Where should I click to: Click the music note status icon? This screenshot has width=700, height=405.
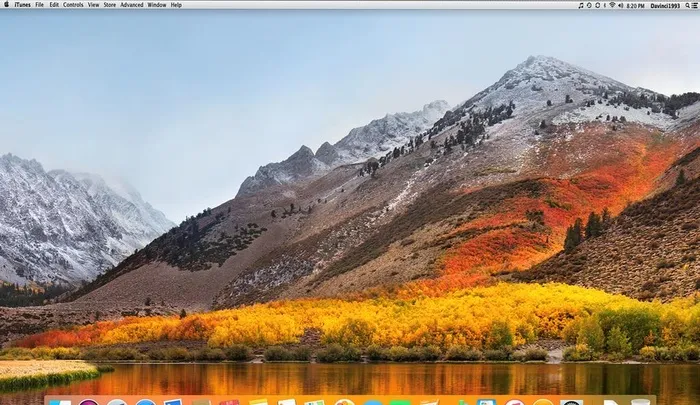coord(581,6)
